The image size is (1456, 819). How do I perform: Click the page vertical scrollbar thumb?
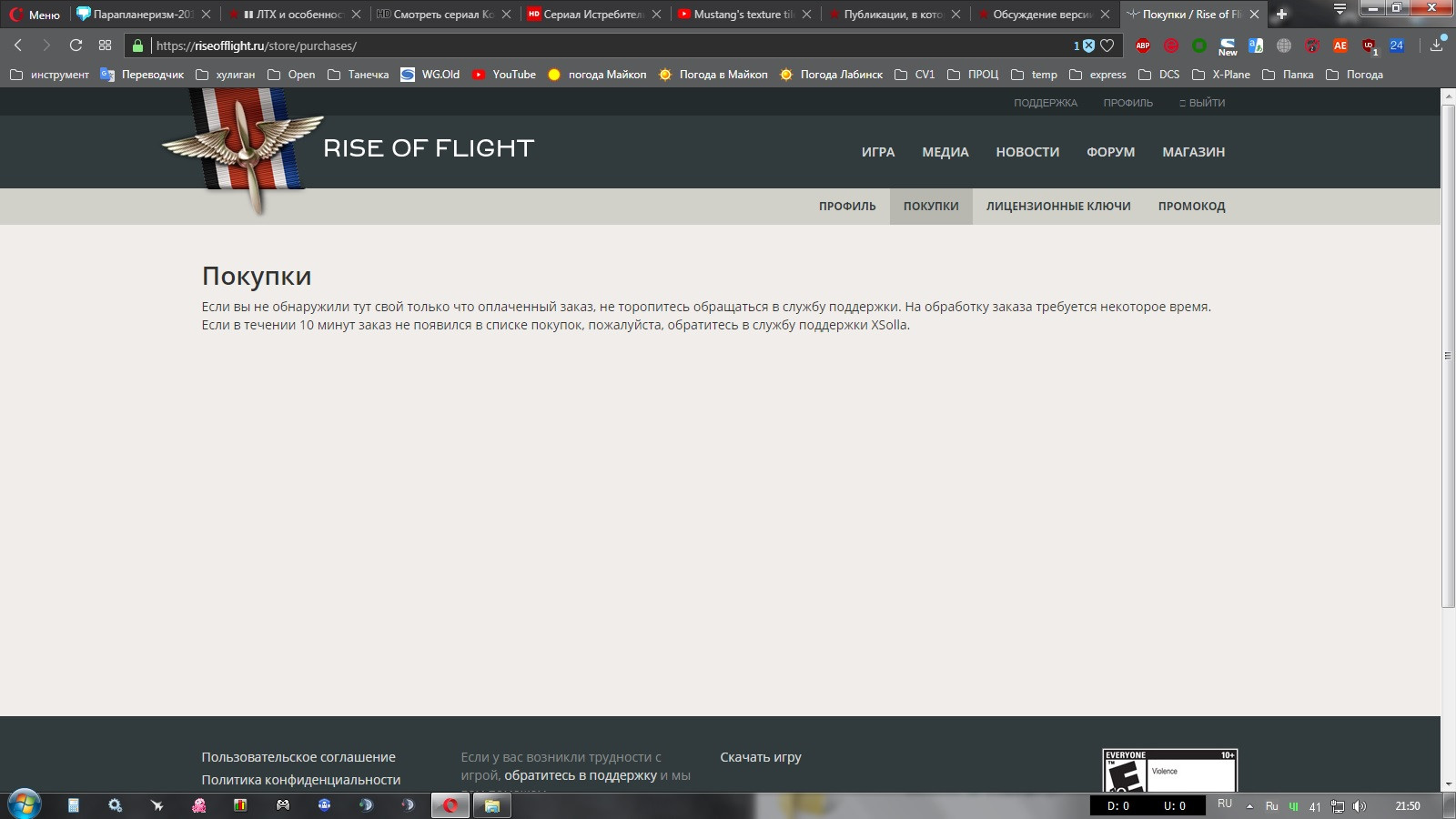click(1448, 356)
